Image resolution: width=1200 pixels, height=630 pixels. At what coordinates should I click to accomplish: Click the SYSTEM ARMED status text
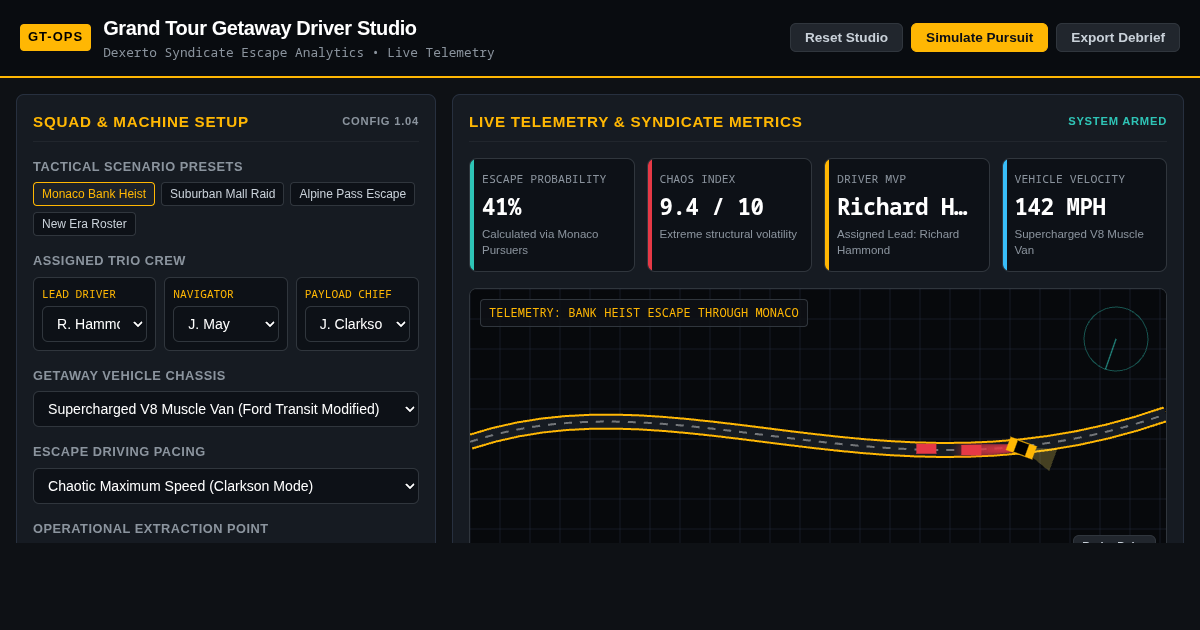coord(1117,121)
